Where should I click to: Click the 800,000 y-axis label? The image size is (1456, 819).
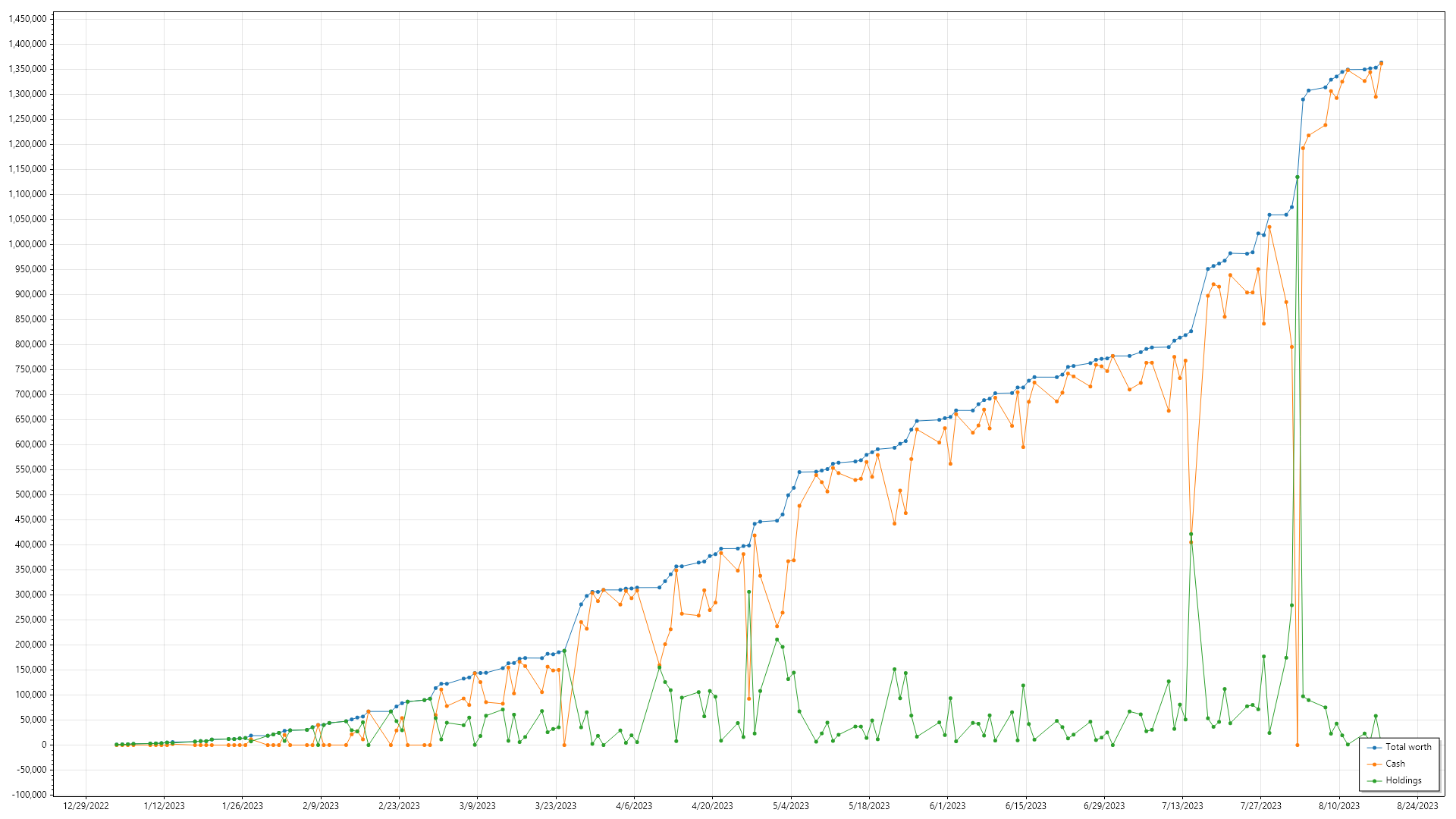tap(31, 344)
